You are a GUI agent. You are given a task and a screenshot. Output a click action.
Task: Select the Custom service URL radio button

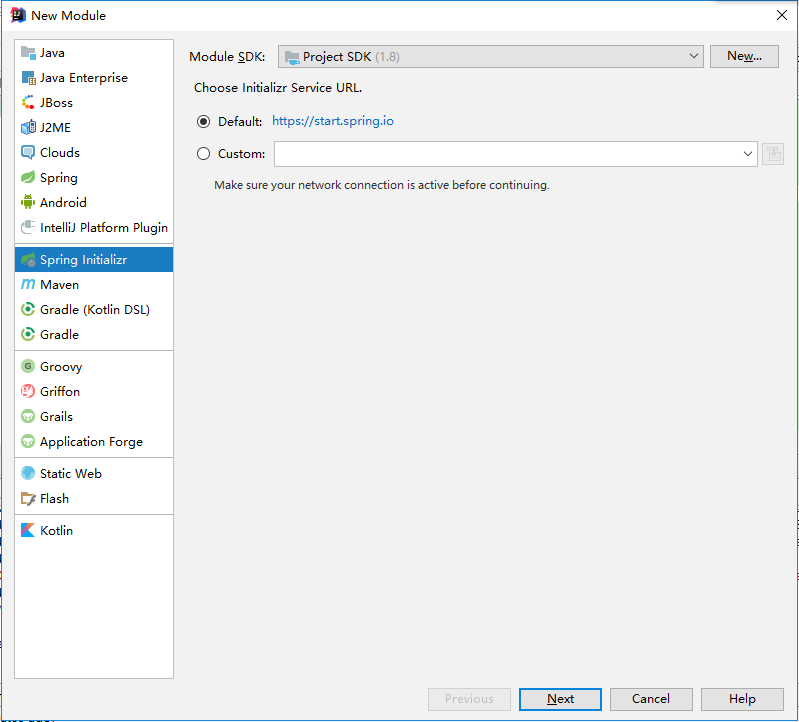(203, 153)
